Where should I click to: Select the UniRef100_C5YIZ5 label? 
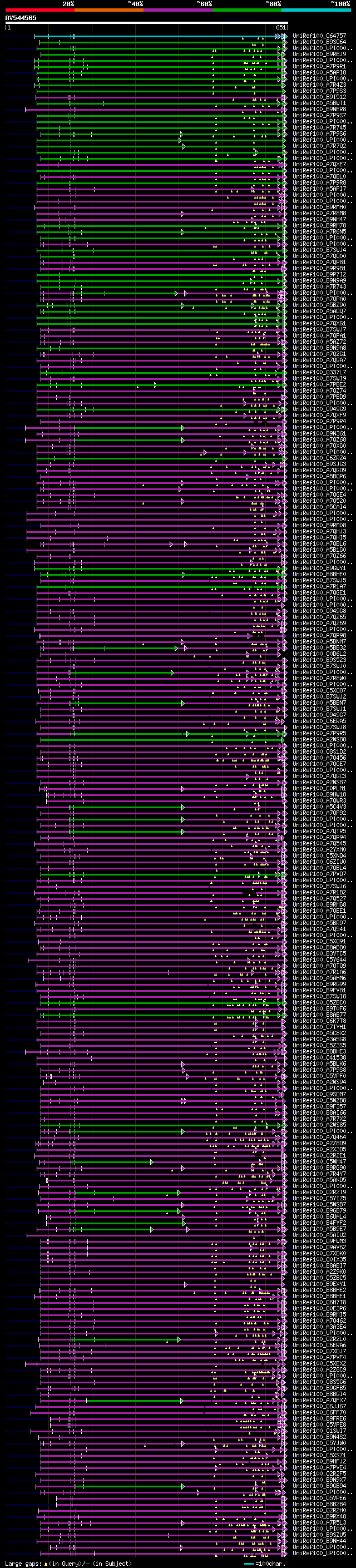pyautogui.click(x=319, y=1198)
